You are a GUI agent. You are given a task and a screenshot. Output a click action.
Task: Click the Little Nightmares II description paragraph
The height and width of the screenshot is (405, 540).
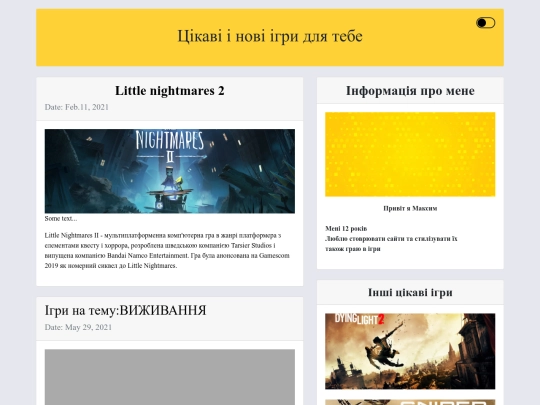pos(167,250)
